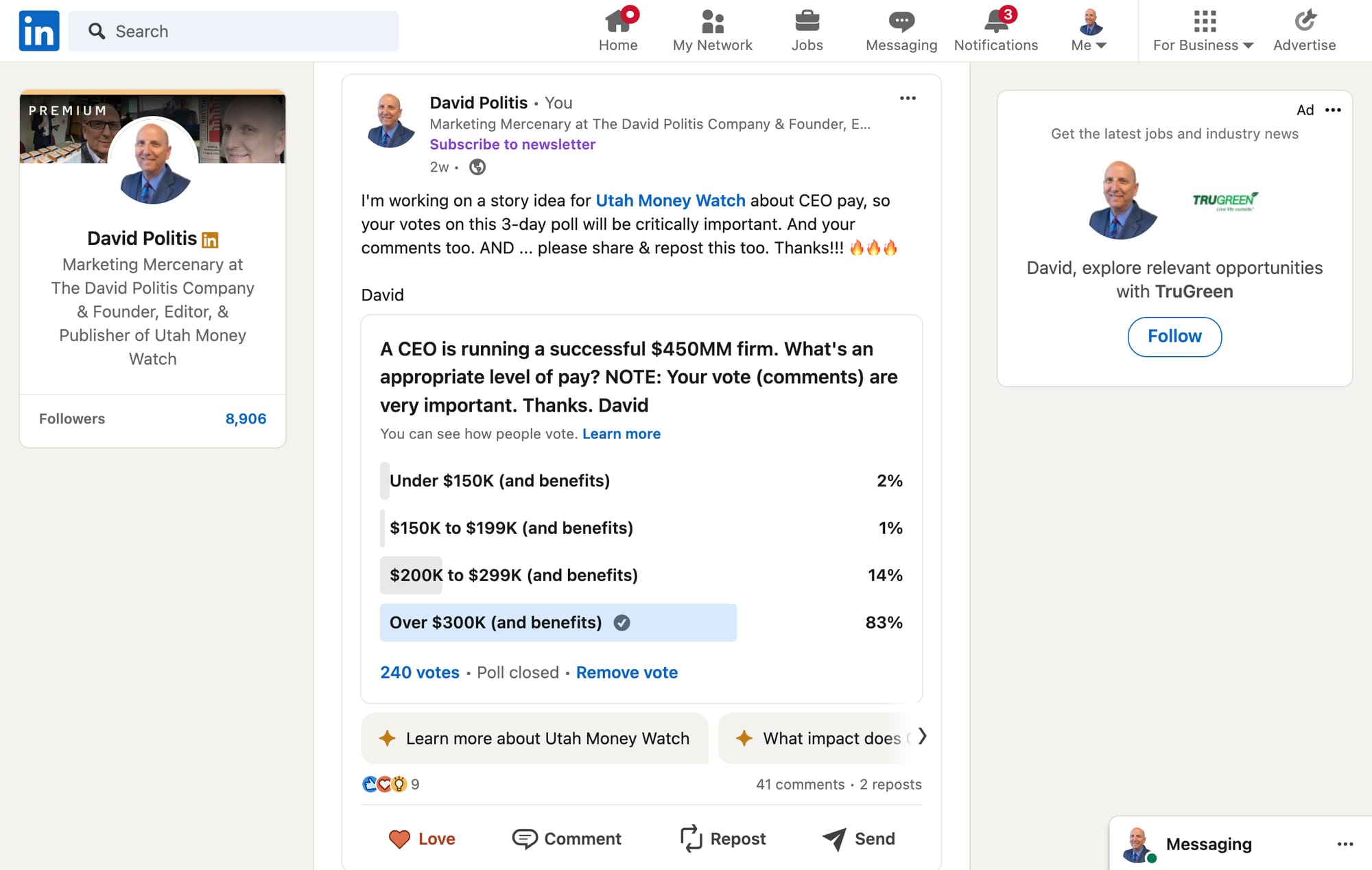Toggle the Love reaction on post
1372x870 pixels.
pos(422,838)
